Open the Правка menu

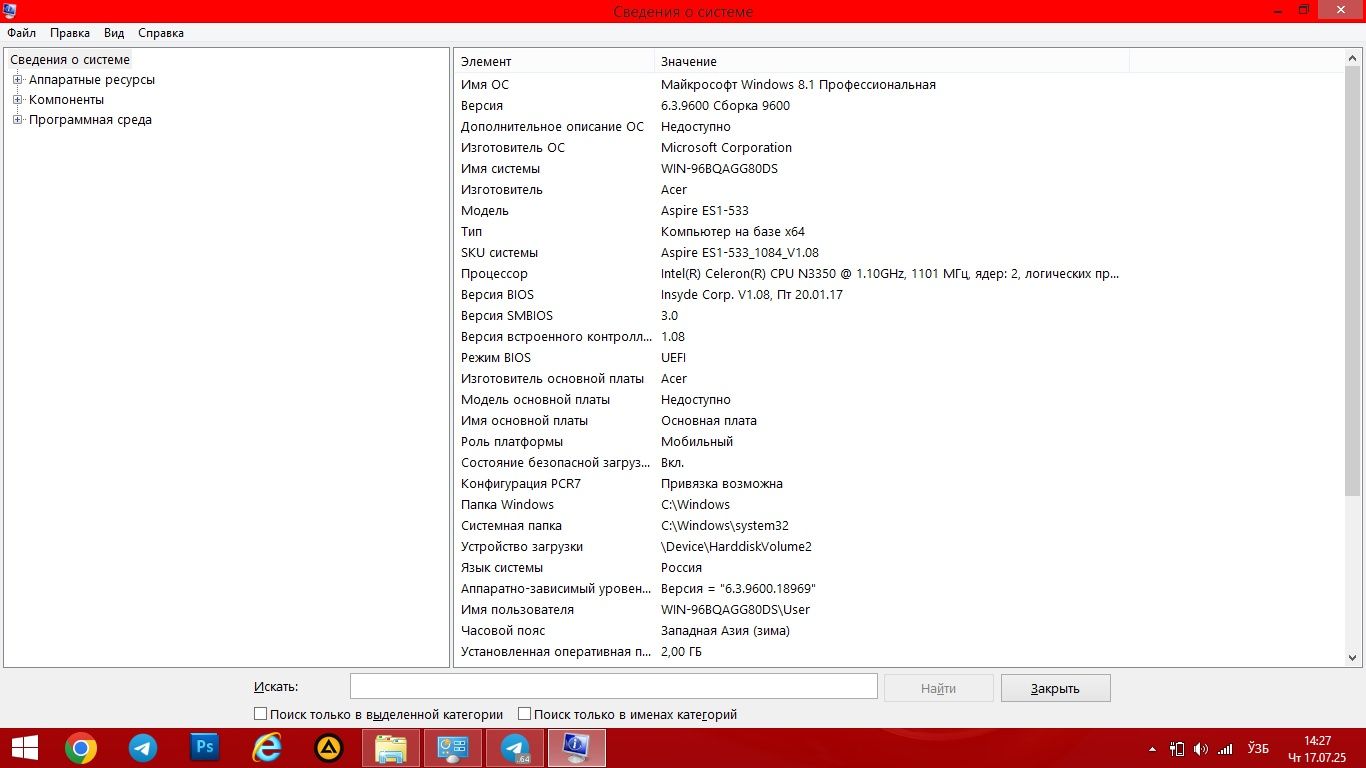pos(70,33)
